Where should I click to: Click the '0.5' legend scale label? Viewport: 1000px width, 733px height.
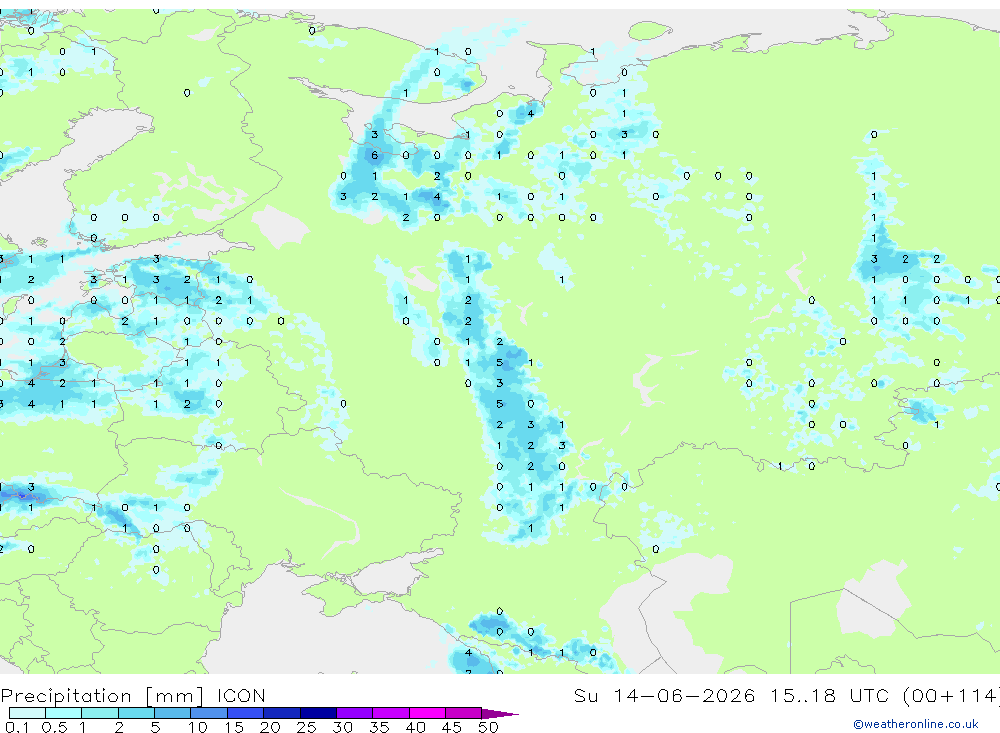point(54,727)
